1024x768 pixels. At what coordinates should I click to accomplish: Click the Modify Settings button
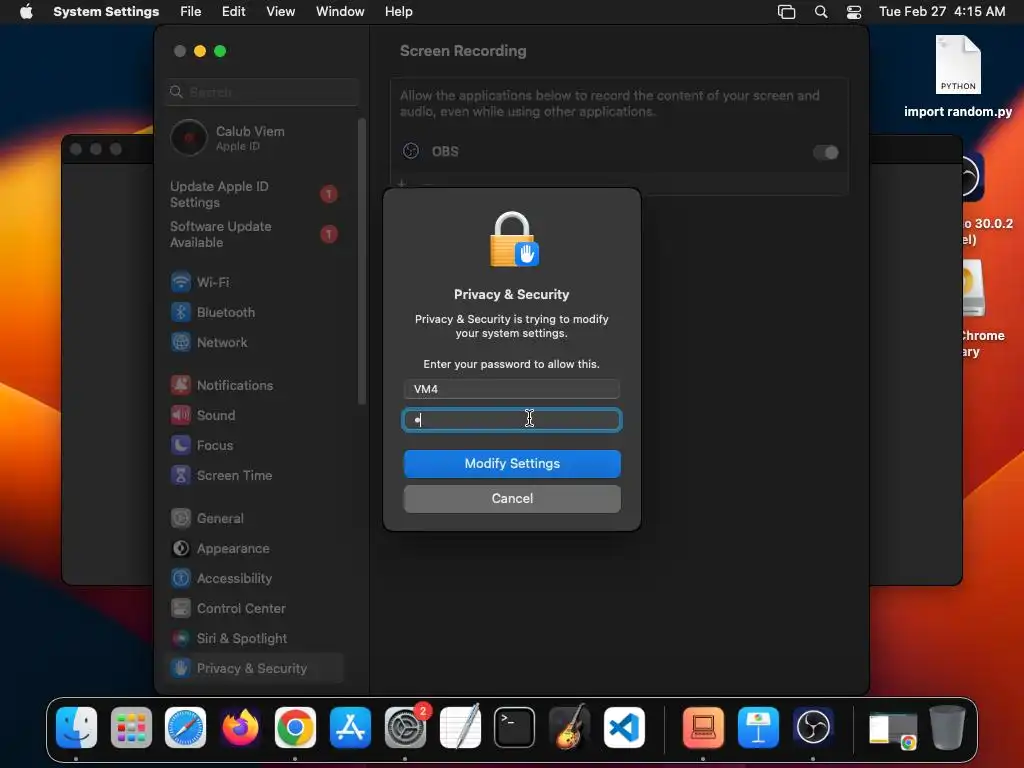click(x=512, y=464)
